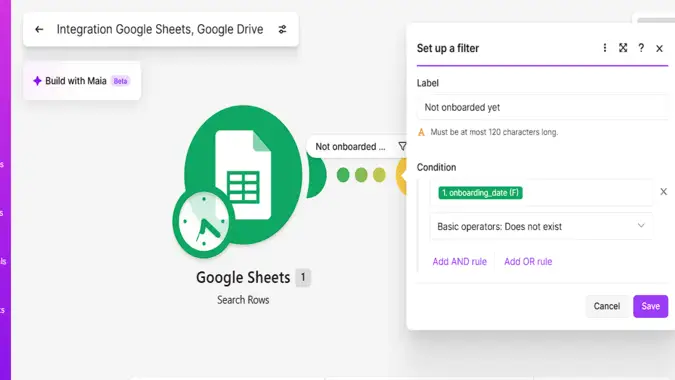675x380 pixels.
Task: Open scenario settings sliders icon
Action: tap(282, 29)
